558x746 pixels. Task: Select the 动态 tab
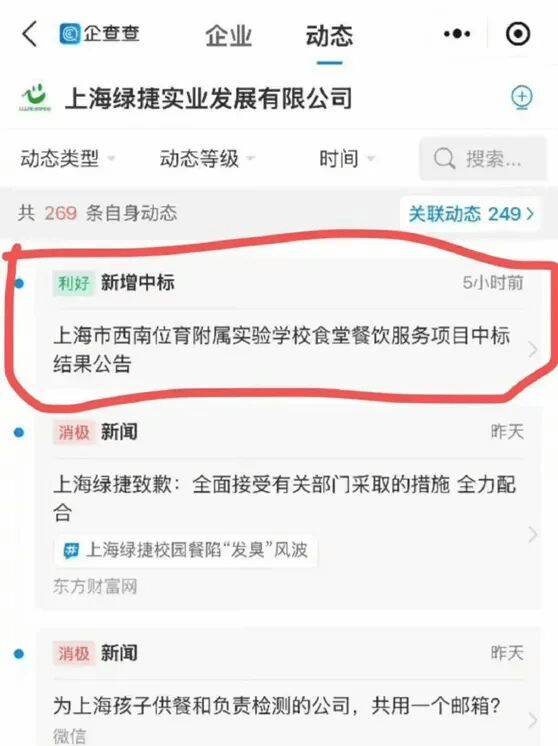(329, 36)
